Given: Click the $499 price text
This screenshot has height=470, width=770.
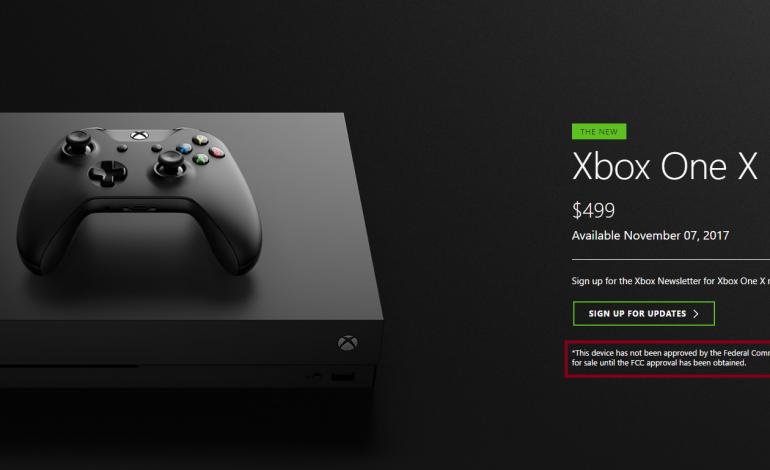Looking at the screenshot, I should tap(593, 211).
